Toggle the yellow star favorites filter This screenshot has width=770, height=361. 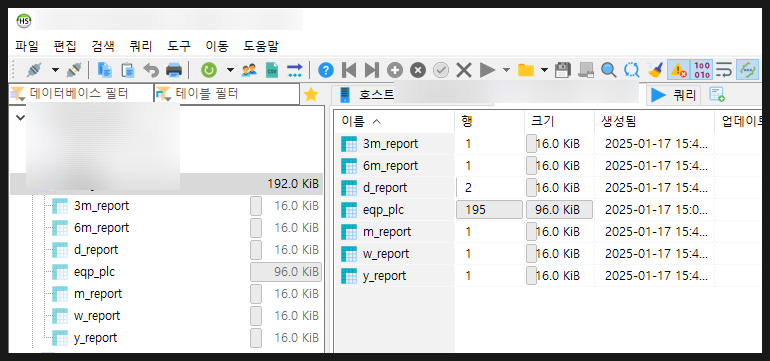click(311, 94)
